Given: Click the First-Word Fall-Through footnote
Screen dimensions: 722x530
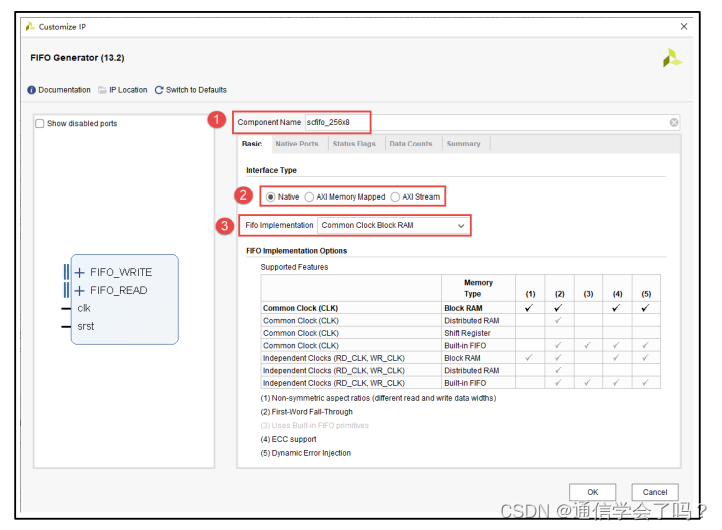Looking at the screenshot, I should (x=307, y=412).
